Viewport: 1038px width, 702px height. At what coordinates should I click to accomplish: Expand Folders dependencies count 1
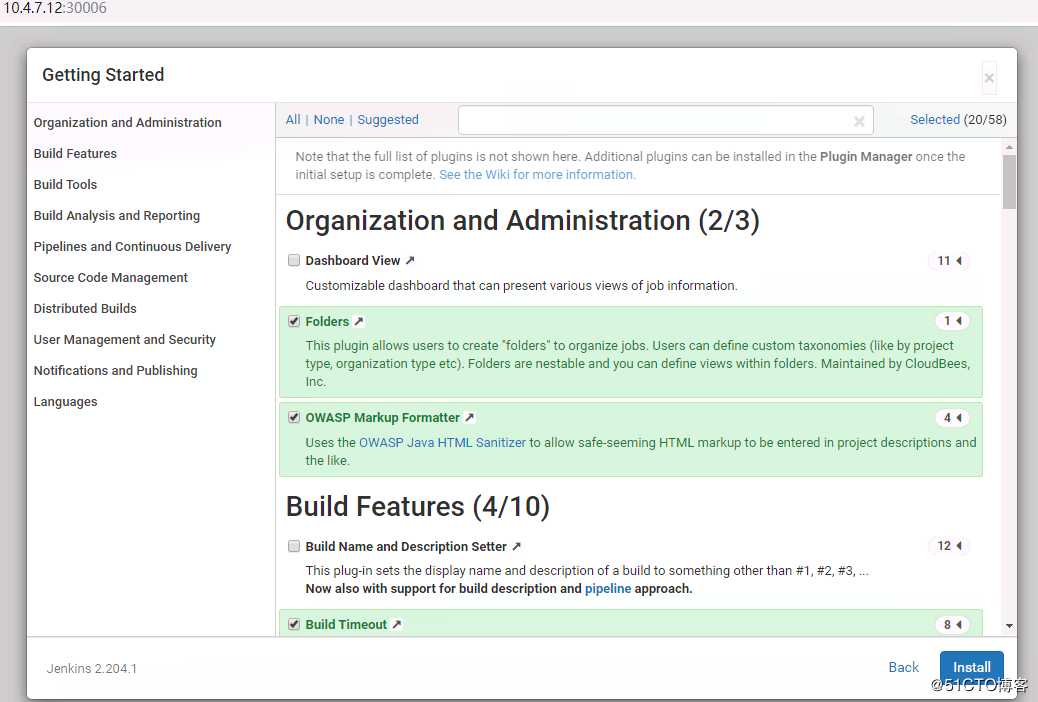coord(953,321)
